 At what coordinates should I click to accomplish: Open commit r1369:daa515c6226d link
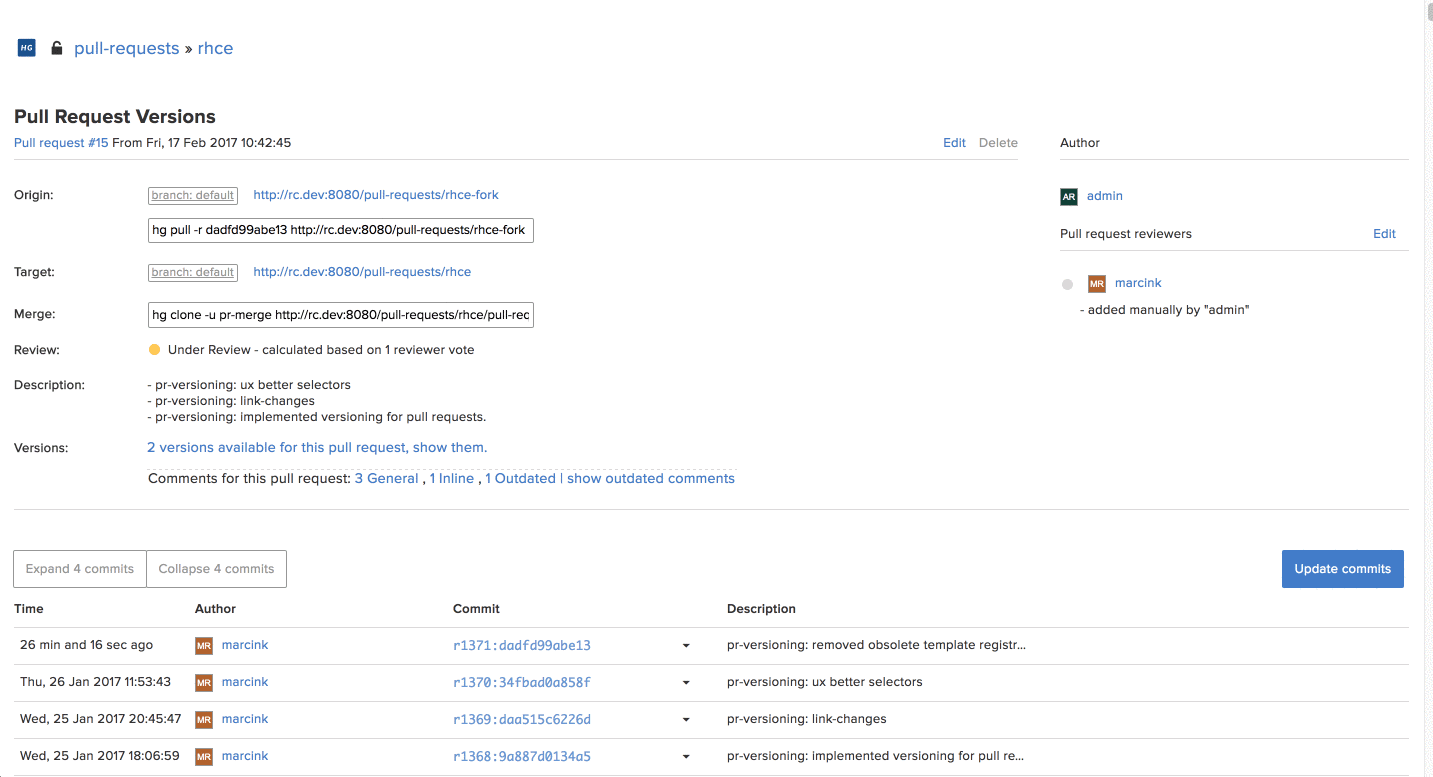pyautogui.click(x=522, y=720)
